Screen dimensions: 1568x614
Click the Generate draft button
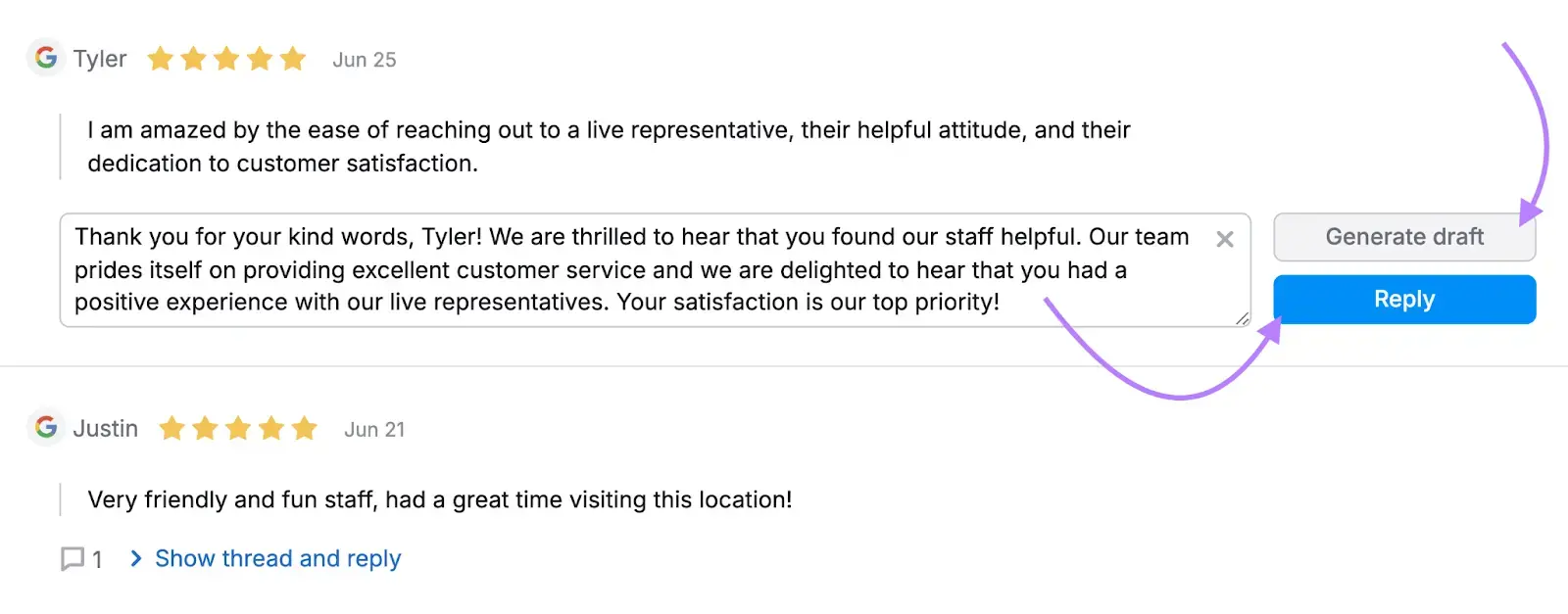tap(1403, 237)
